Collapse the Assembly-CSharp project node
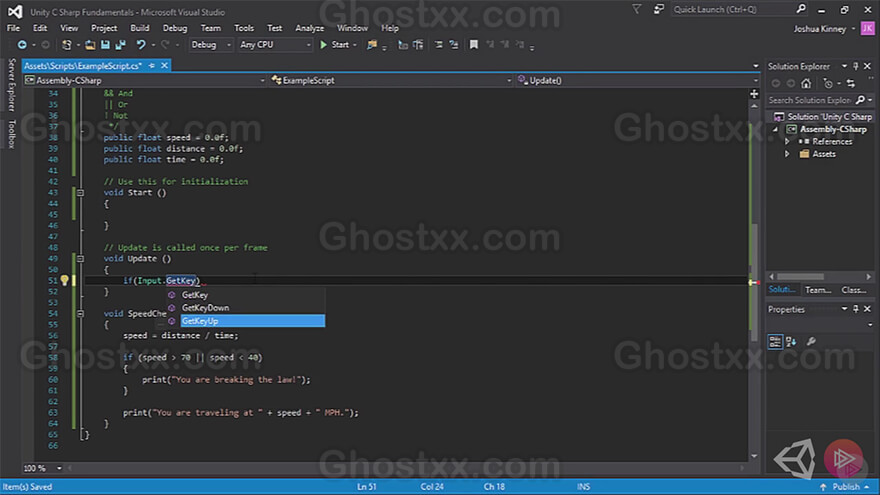880x495 pixels. tap(776, 129)
